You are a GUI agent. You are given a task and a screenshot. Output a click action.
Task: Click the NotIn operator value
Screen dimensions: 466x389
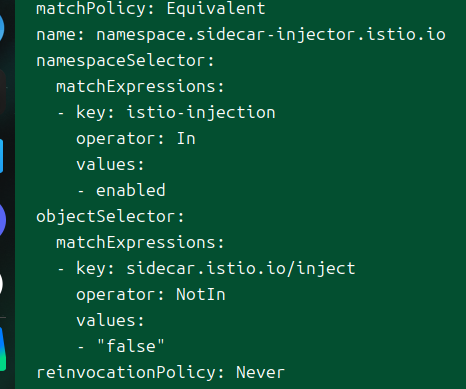[201, 295]
